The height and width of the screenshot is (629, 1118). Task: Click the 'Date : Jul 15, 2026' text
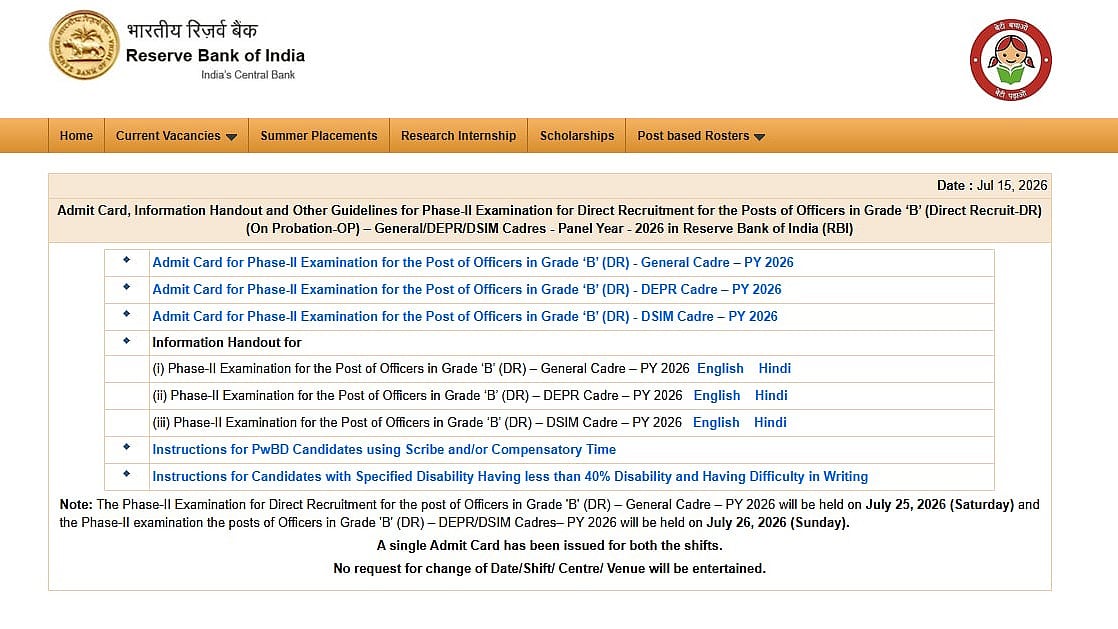point(992,185)
